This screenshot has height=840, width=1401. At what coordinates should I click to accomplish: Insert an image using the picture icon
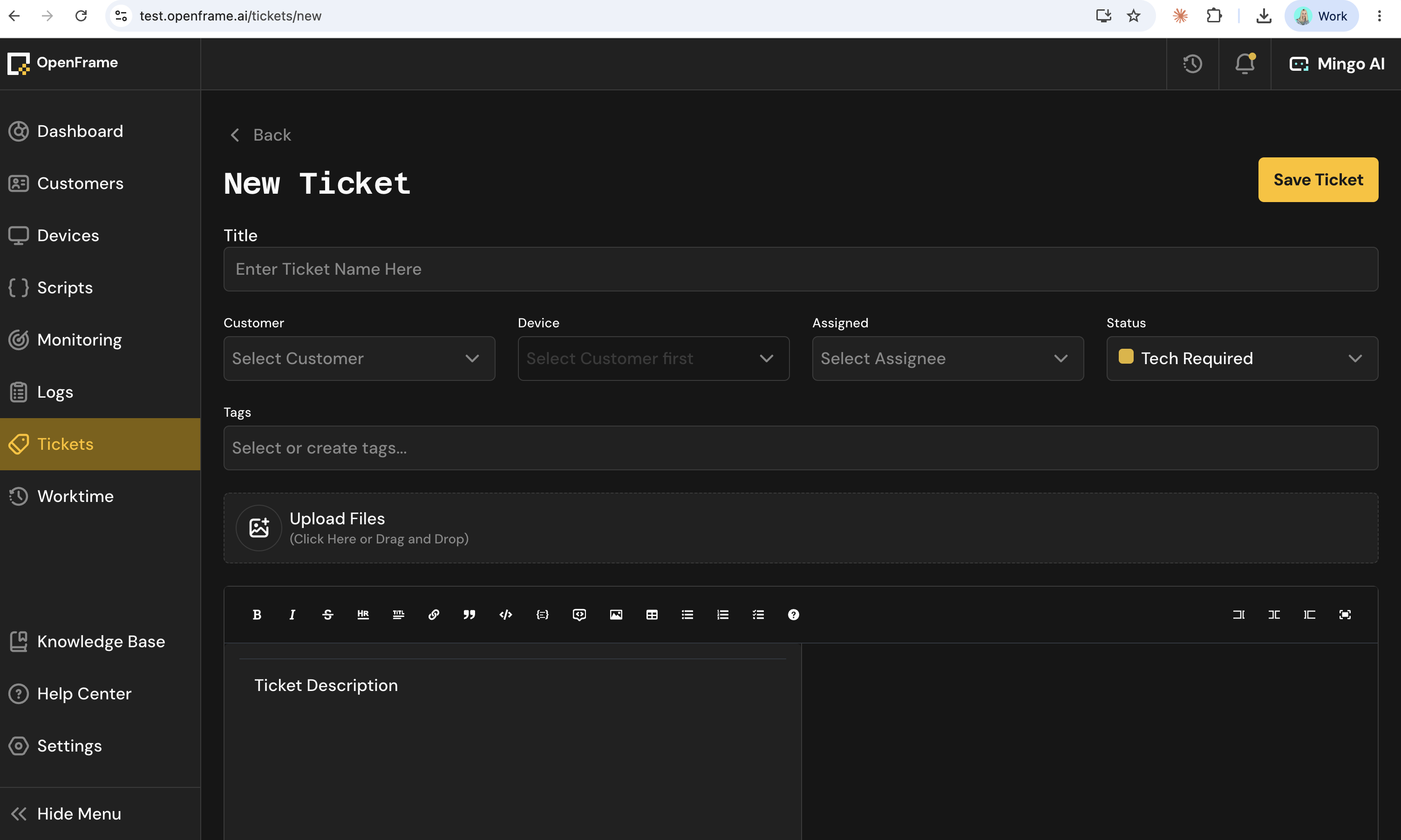coord(616,615)
